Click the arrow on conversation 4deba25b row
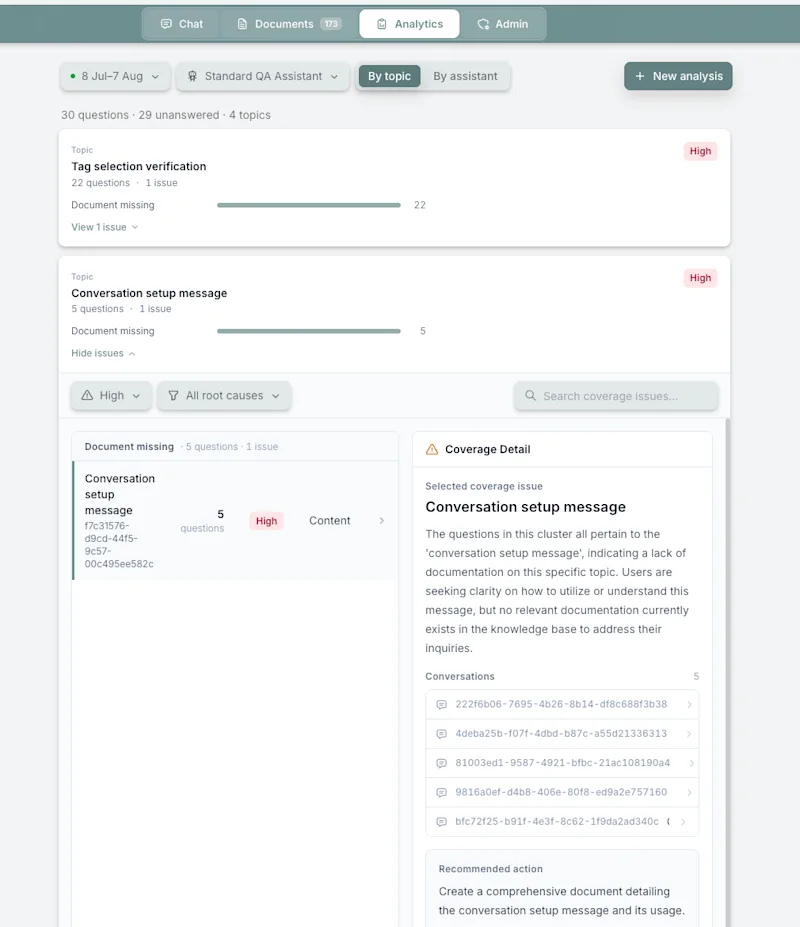The image size is (800, 927). 689,734
